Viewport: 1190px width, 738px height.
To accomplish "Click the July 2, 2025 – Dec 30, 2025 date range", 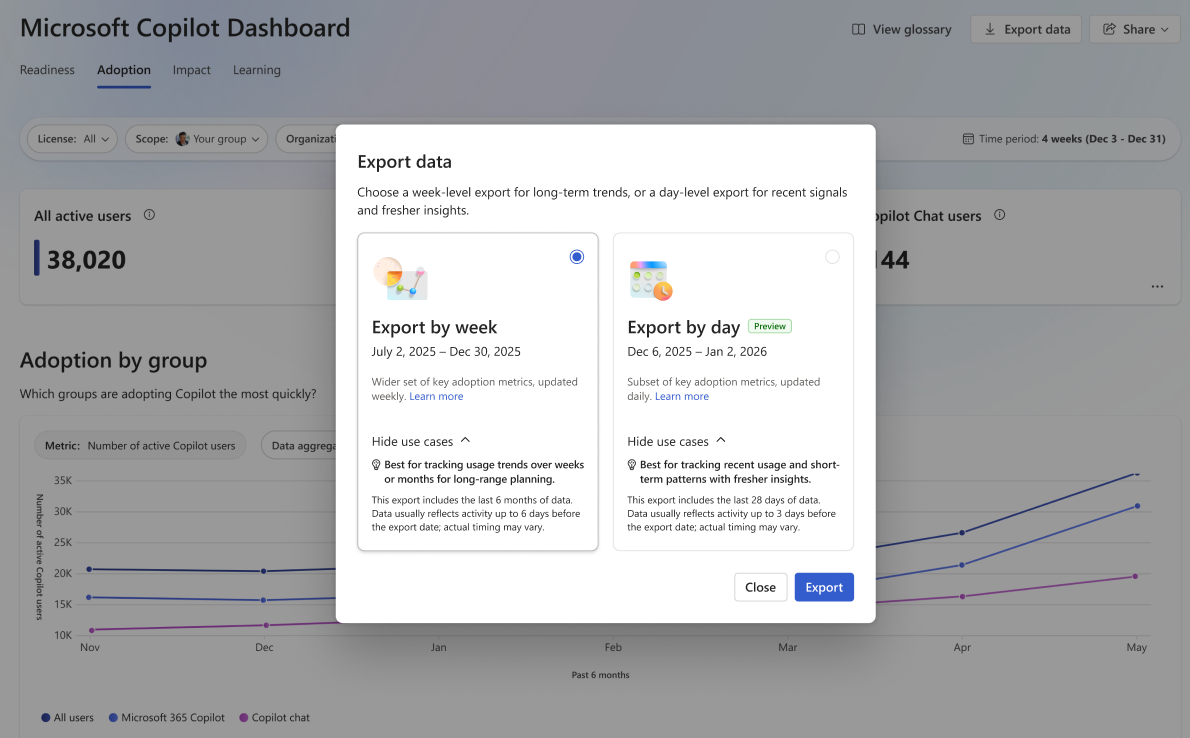I will [x=446, y=352].
